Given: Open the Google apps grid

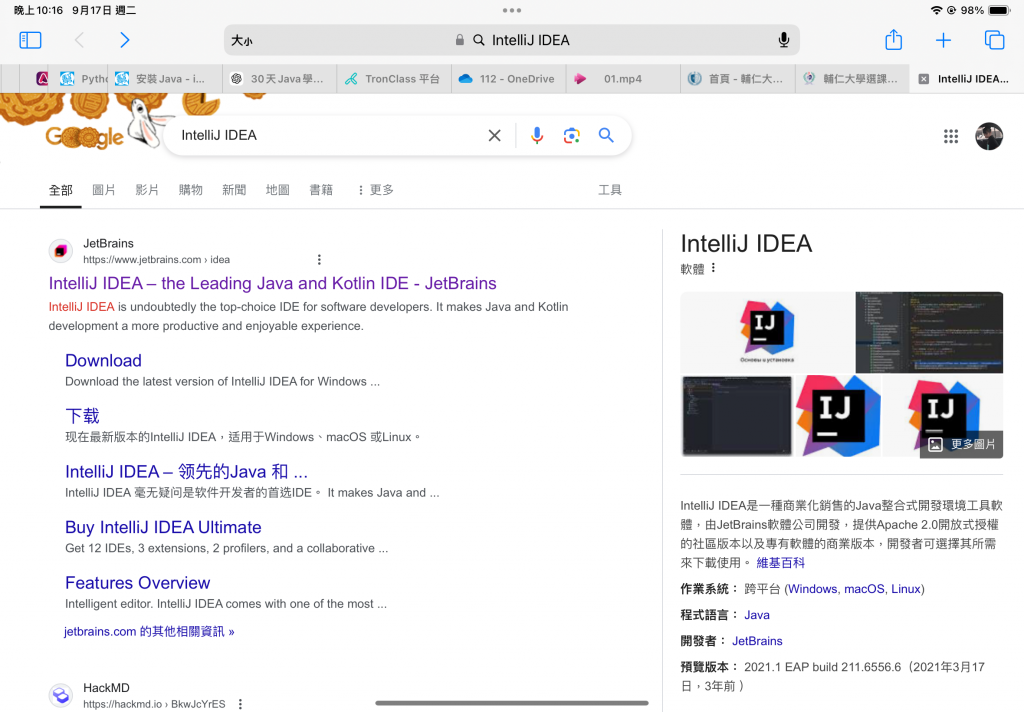Looking at the screenshot, I should (x=951, y=136).
